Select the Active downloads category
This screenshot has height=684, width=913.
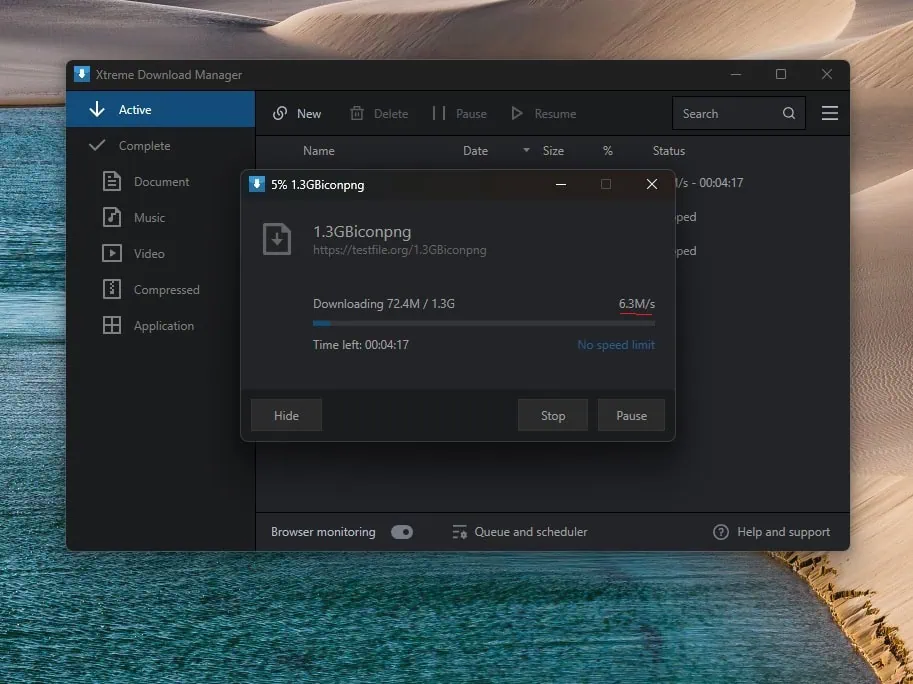[x=161, y=109]
